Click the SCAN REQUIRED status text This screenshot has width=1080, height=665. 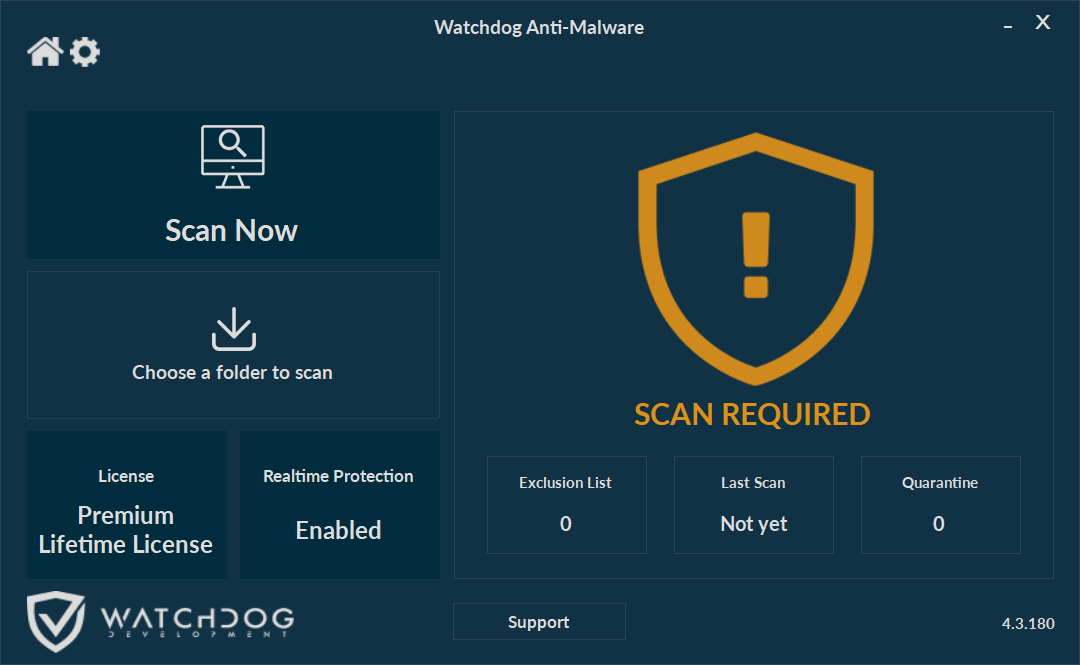[752, 415]
